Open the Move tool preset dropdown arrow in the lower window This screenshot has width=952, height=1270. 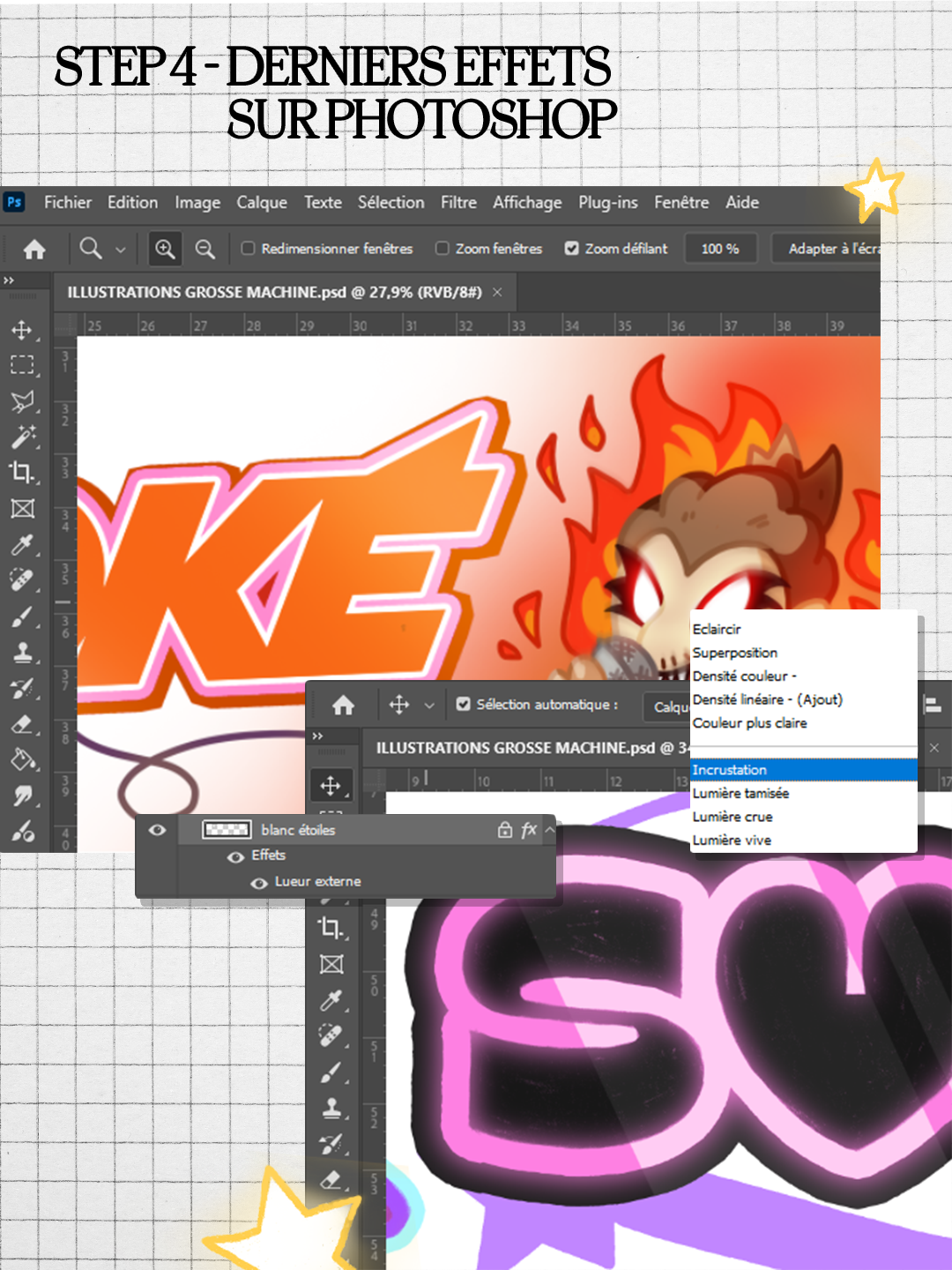point(429,706)
